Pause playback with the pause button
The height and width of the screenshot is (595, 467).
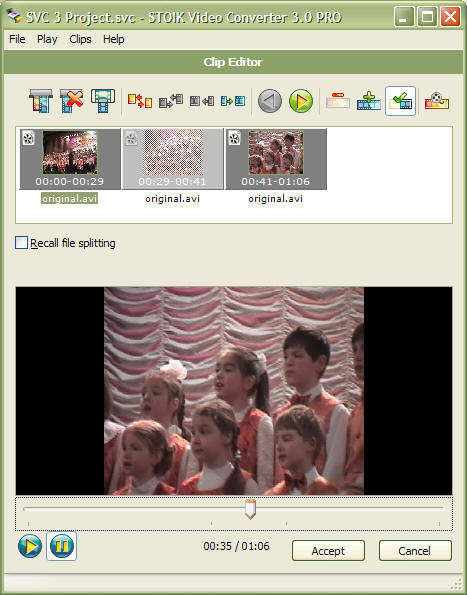click(x=61, y=546)
